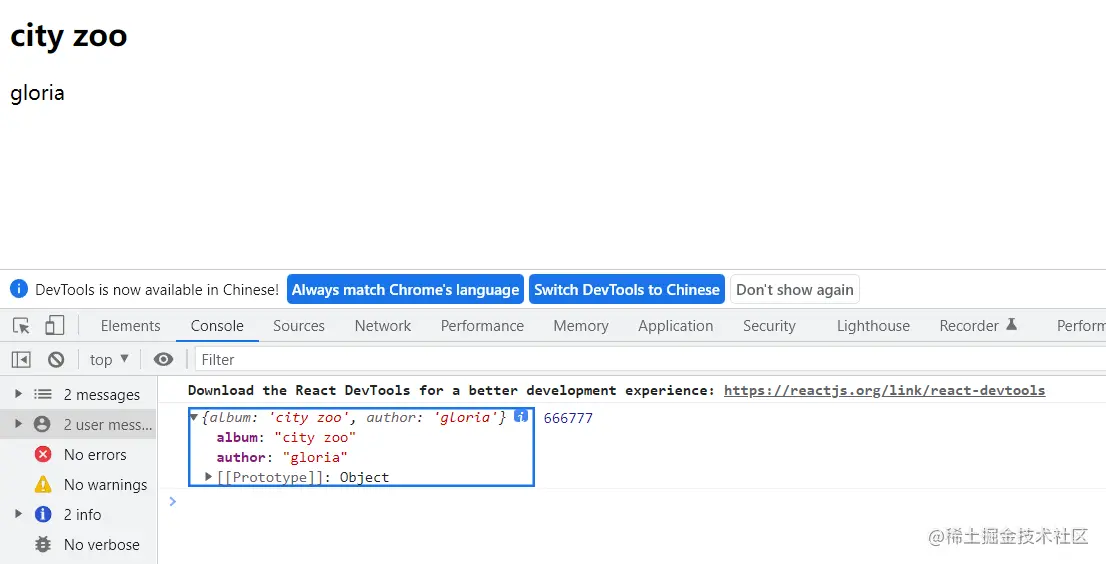Click Always match Chrome's language button
Screen dimensions: 1106x564
405,289
